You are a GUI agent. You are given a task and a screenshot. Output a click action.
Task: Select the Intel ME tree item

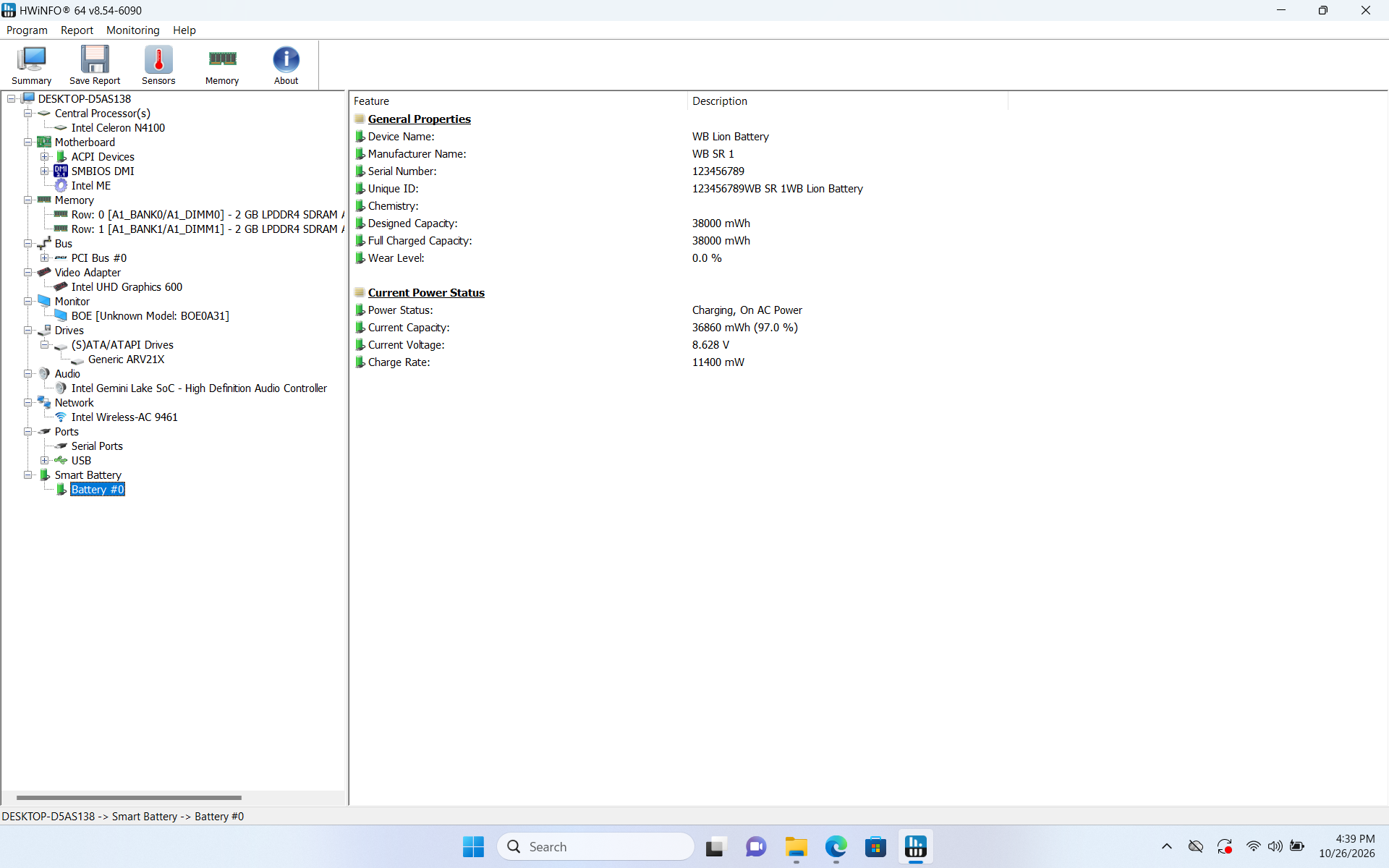91,186
